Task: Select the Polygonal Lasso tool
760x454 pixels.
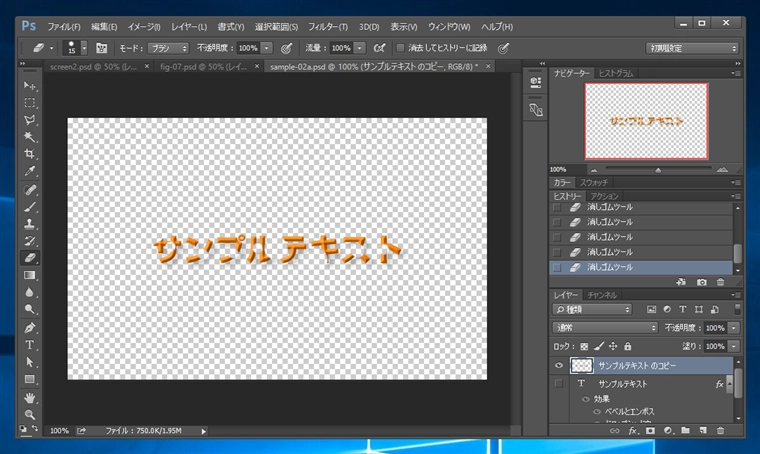Action: click(x=30, y=120)
